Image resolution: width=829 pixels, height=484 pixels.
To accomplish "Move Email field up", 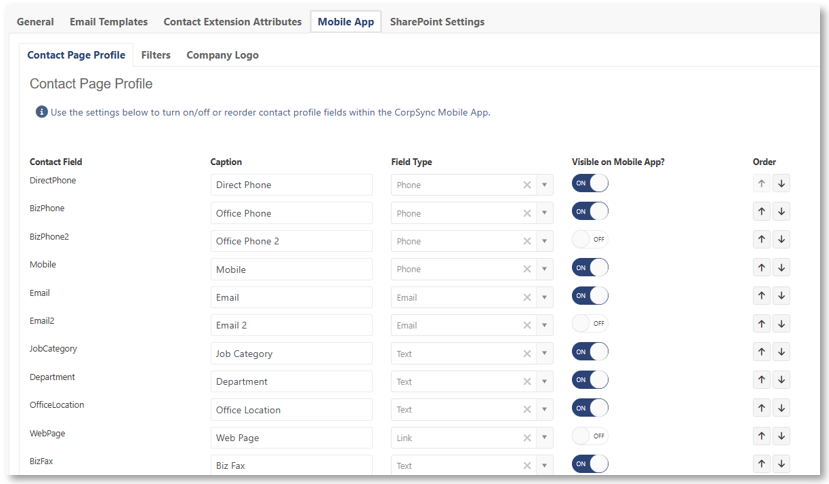I will coord(761,296).
